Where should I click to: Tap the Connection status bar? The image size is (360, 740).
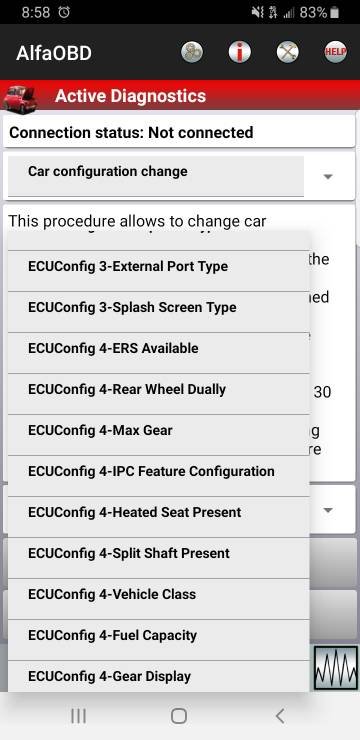point(179,132)
